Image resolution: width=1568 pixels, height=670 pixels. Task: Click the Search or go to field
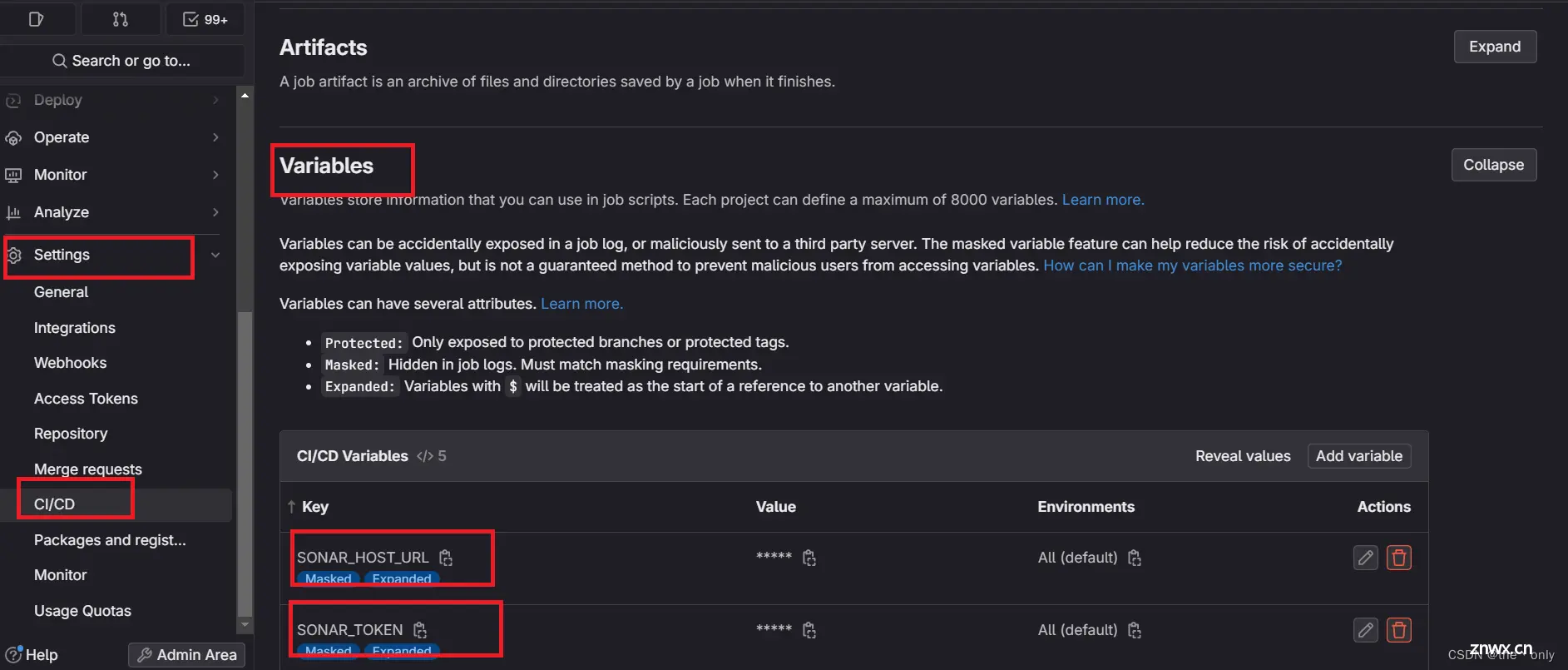pos(121,61)
